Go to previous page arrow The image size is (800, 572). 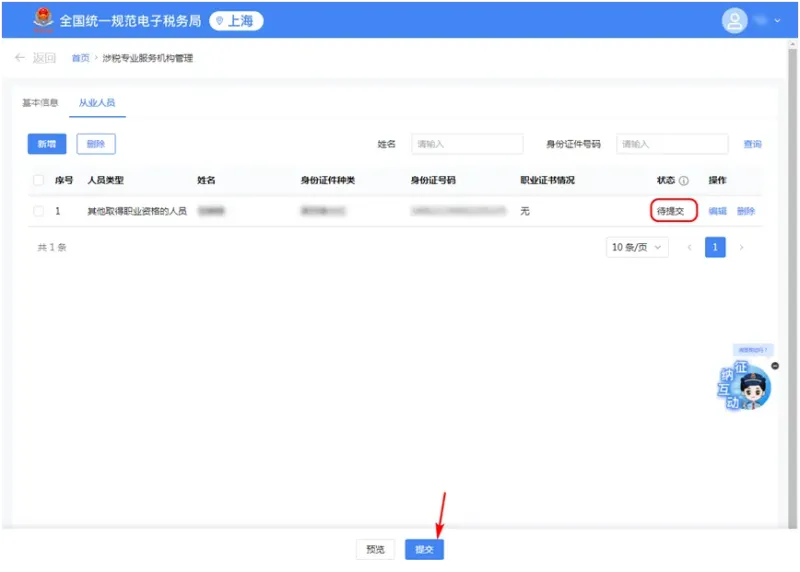[x=689, y=247]
